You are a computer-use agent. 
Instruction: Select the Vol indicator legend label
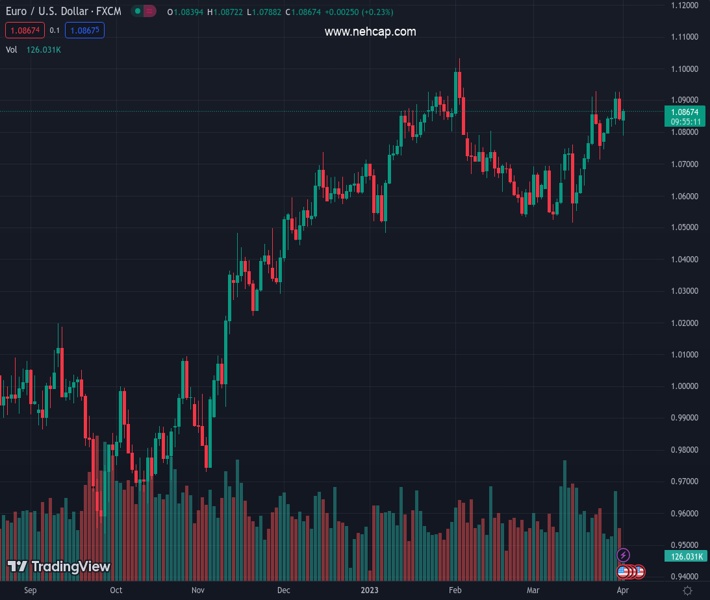coord(12,49)
